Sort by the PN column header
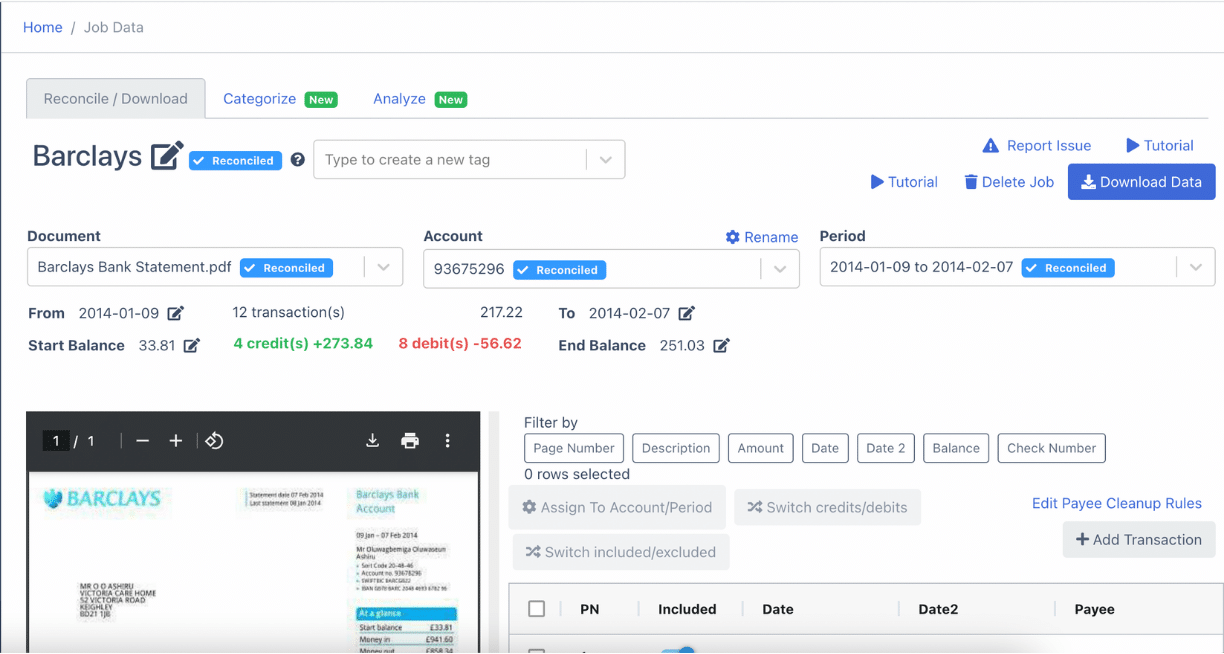The width and height of the screenshot is (1224, 654). [590, 609]
